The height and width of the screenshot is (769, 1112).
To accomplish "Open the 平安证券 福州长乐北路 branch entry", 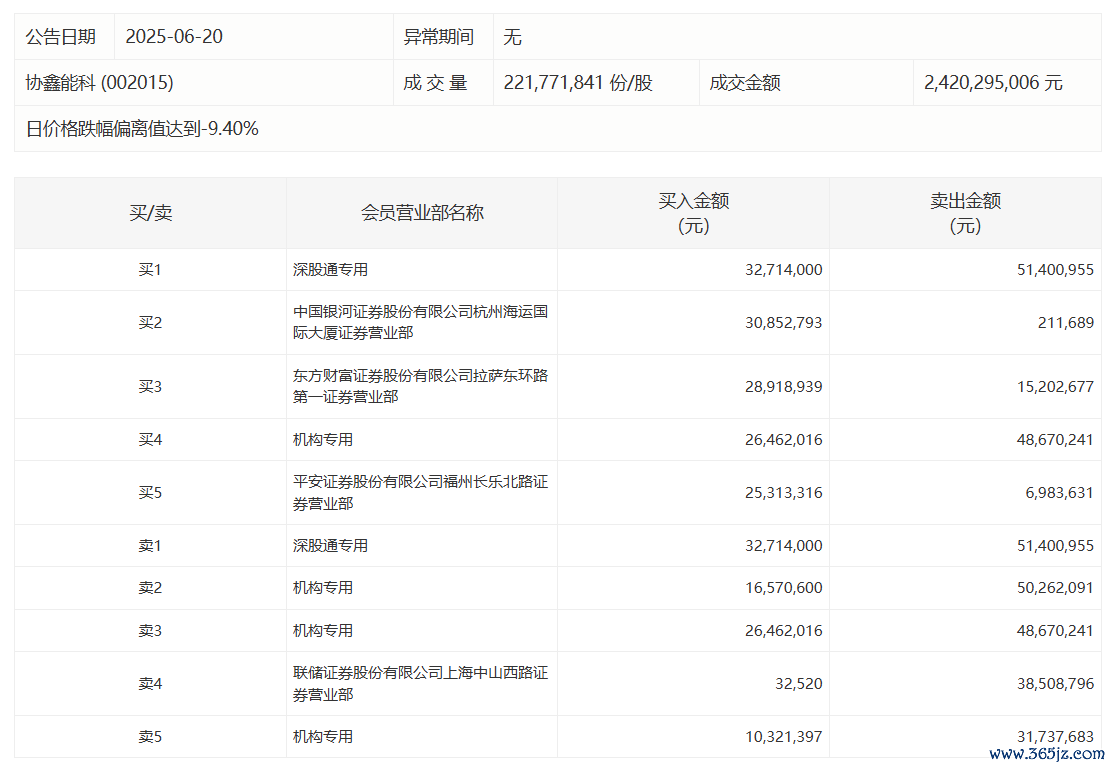I will pyautogui.click(x=420, y=492).
